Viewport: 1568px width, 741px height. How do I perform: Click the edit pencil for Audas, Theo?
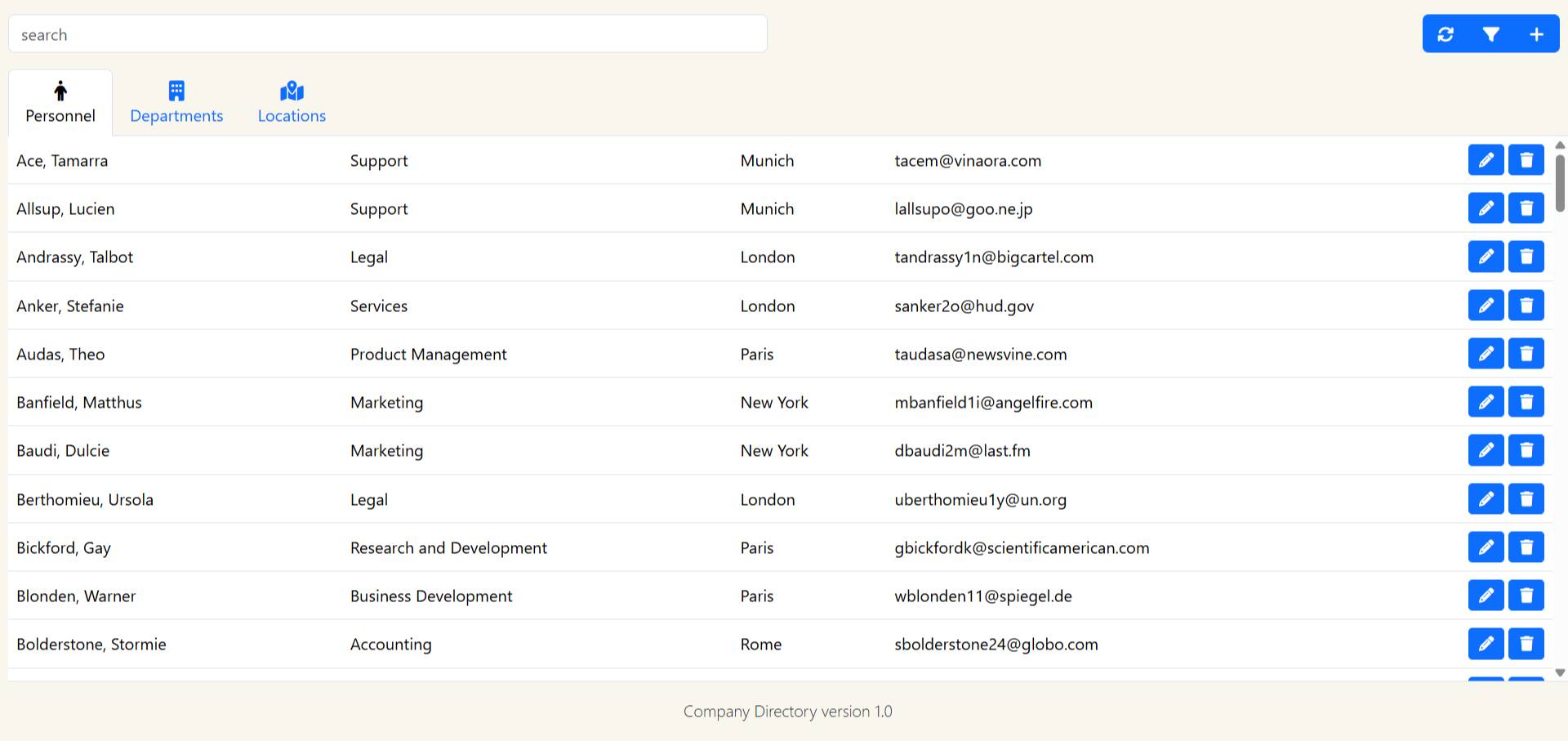click(x=1486, y=353)
